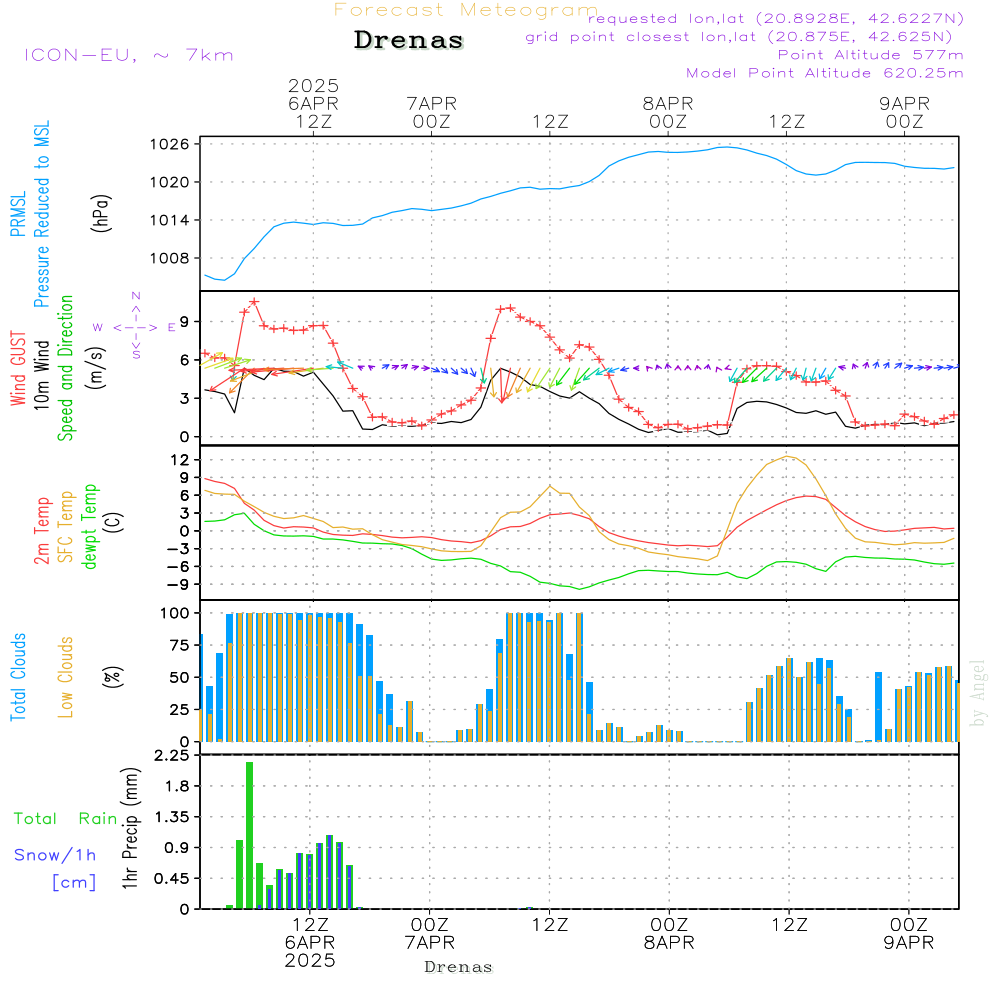Viewport: 1000px width, 1000px height.
Task: Click the 'Drenas' caption below the charts
Action: tap(459, 967)
